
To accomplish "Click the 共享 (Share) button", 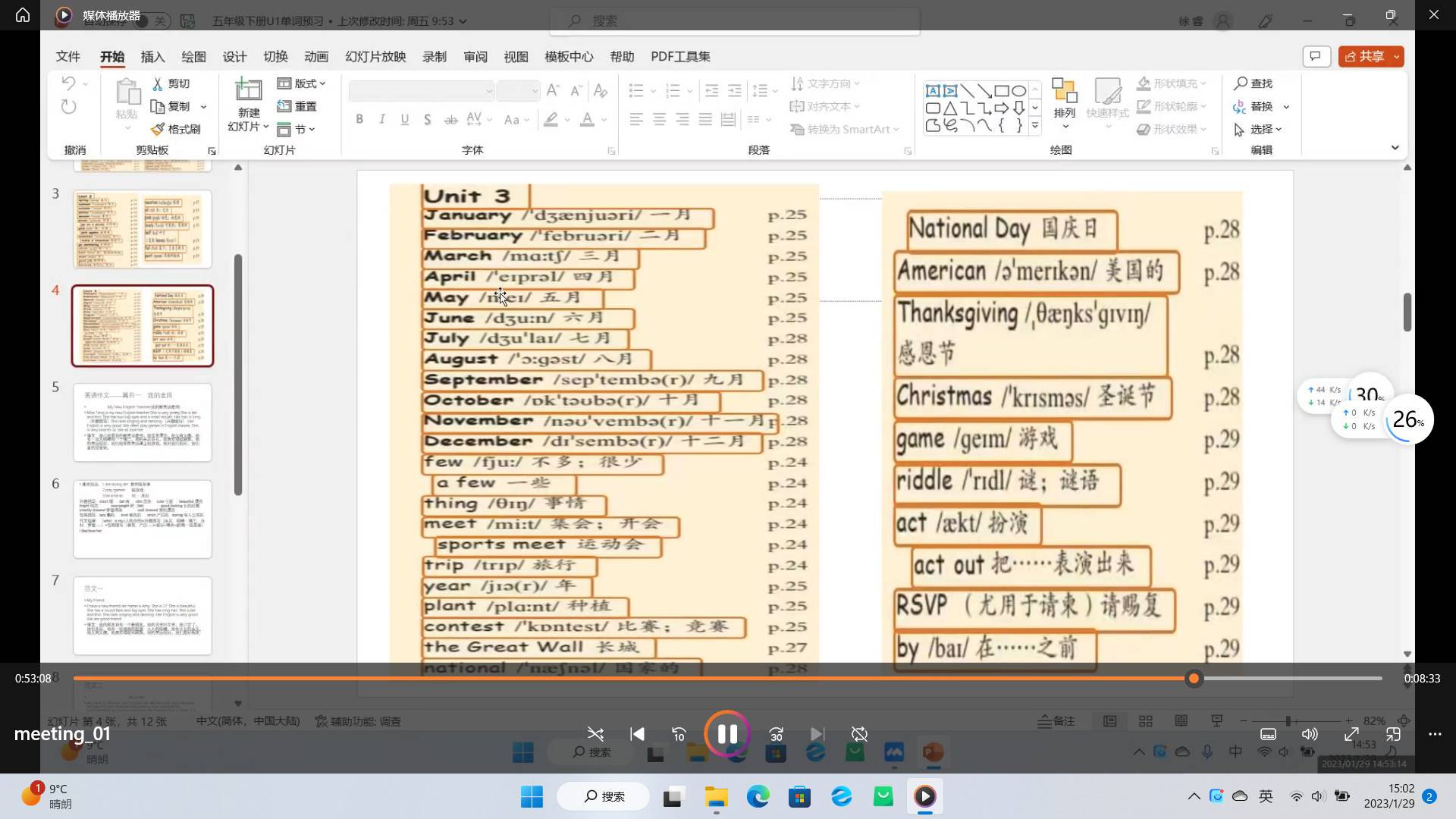I will [x=1371, y=56].
